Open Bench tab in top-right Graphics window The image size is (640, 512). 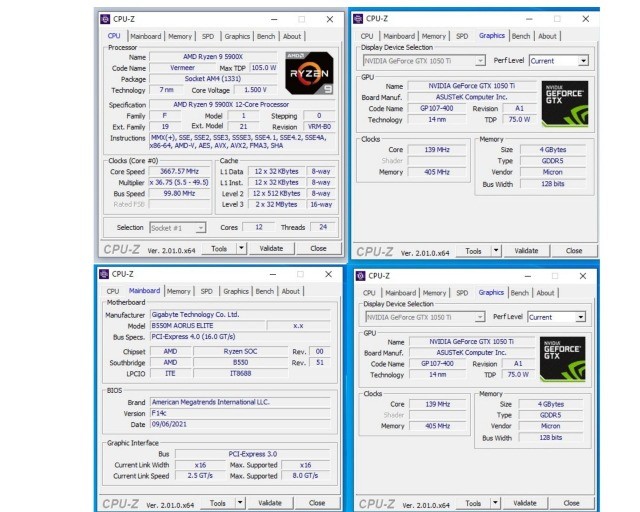click(521, 36)
